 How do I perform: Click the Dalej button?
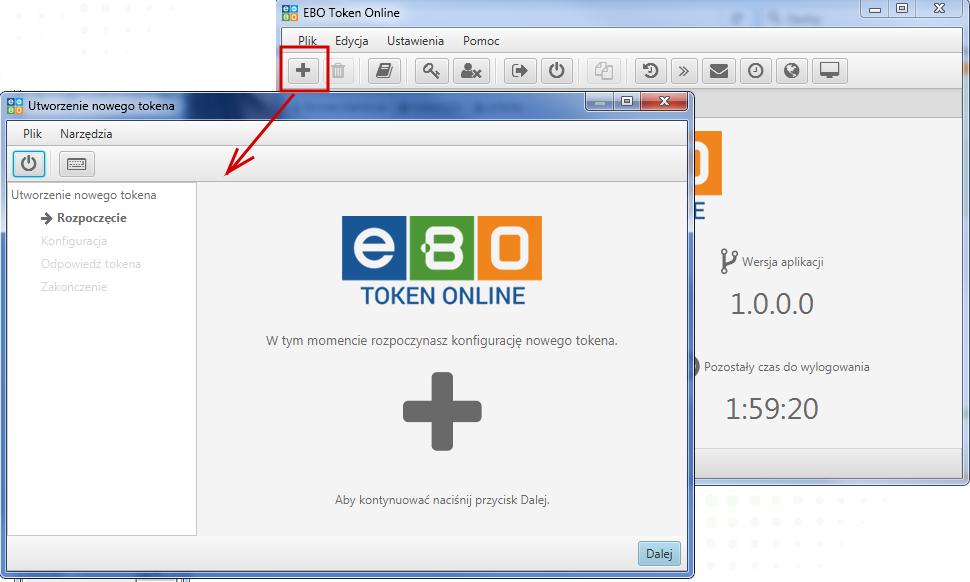[x=659, y=554]
